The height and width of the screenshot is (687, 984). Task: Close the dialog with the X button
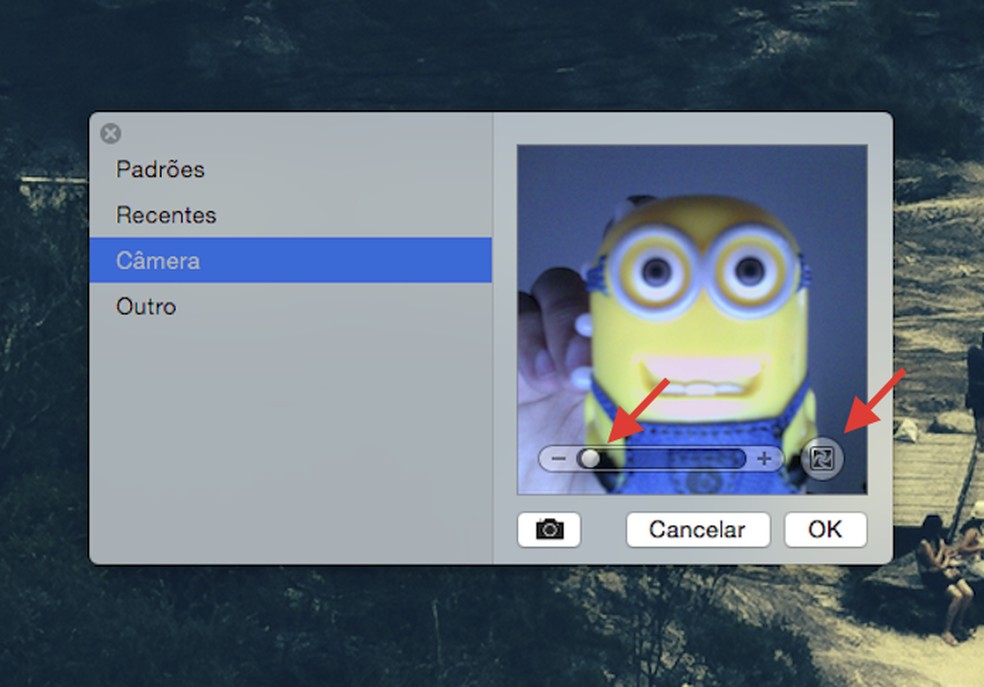110,134
